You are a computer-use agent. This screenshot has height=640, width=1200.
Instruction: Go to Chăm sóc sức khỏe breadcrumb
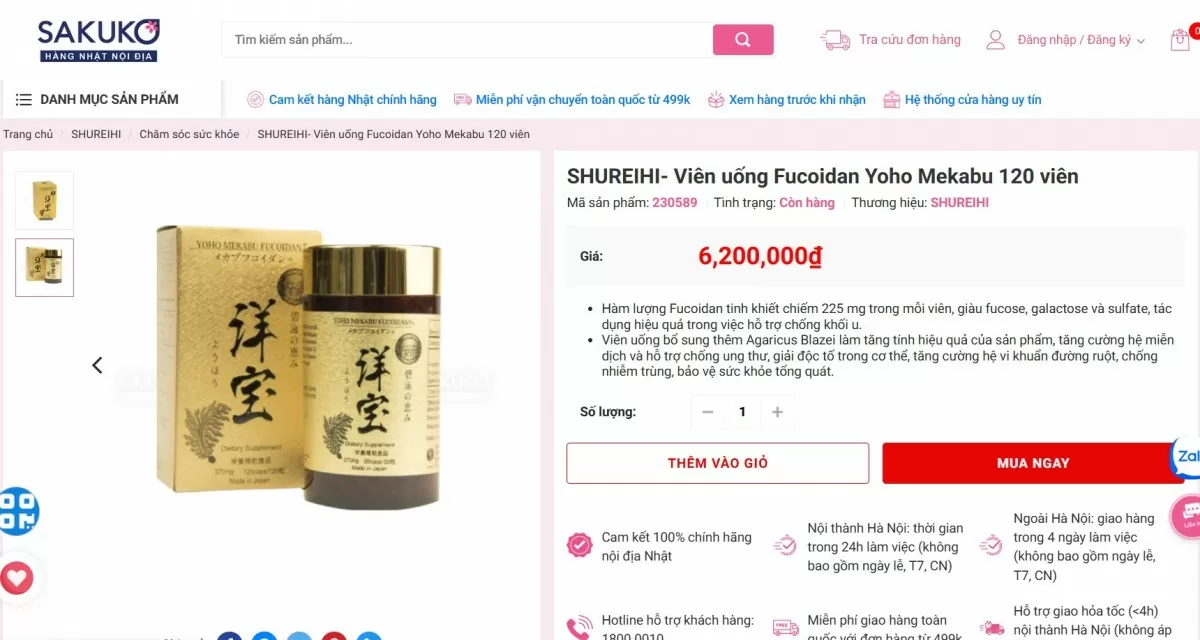click(x=189, y=134)
